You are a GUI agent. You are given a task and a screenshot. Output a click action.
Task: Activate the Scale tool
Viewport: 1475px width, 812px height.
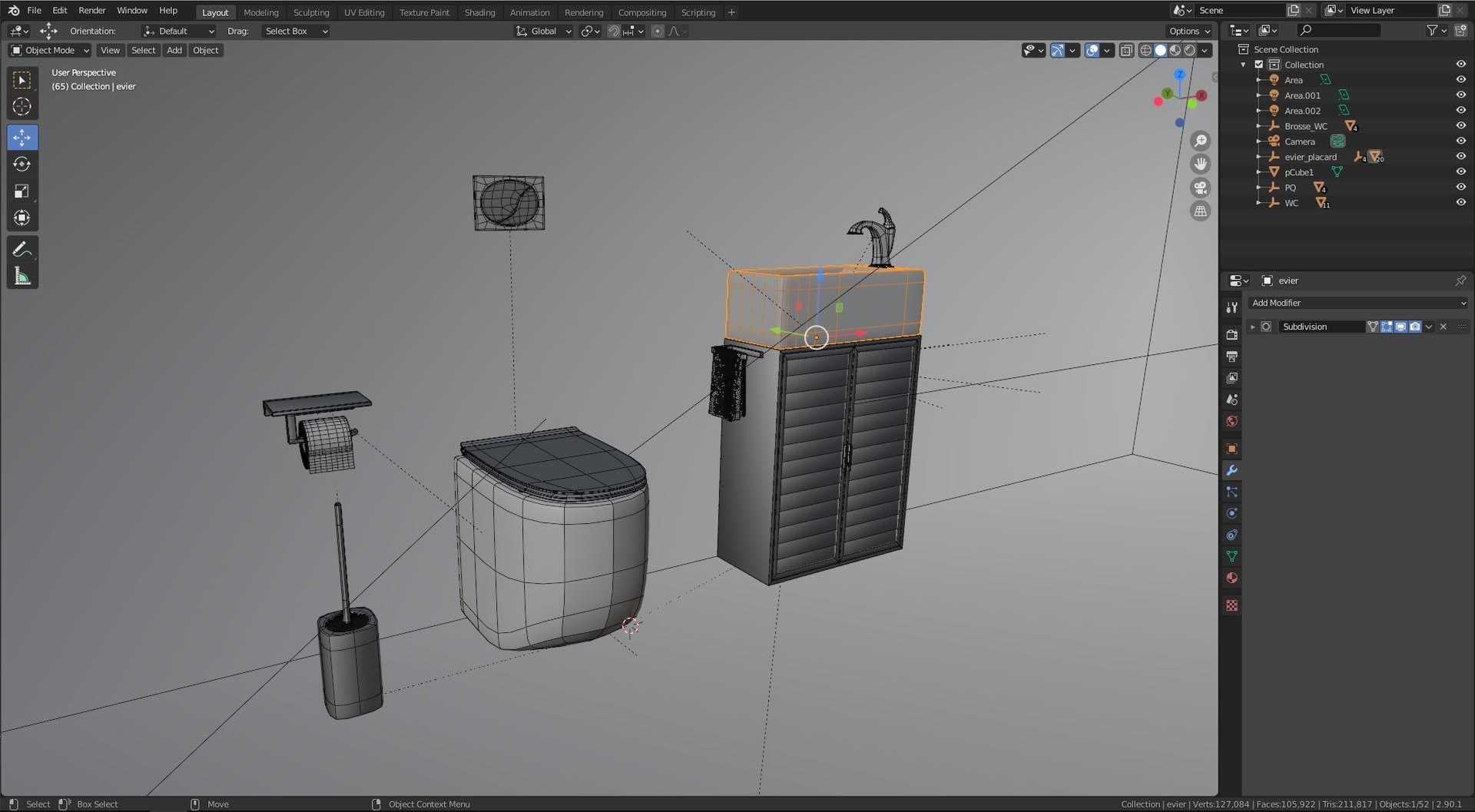point(22,191)
